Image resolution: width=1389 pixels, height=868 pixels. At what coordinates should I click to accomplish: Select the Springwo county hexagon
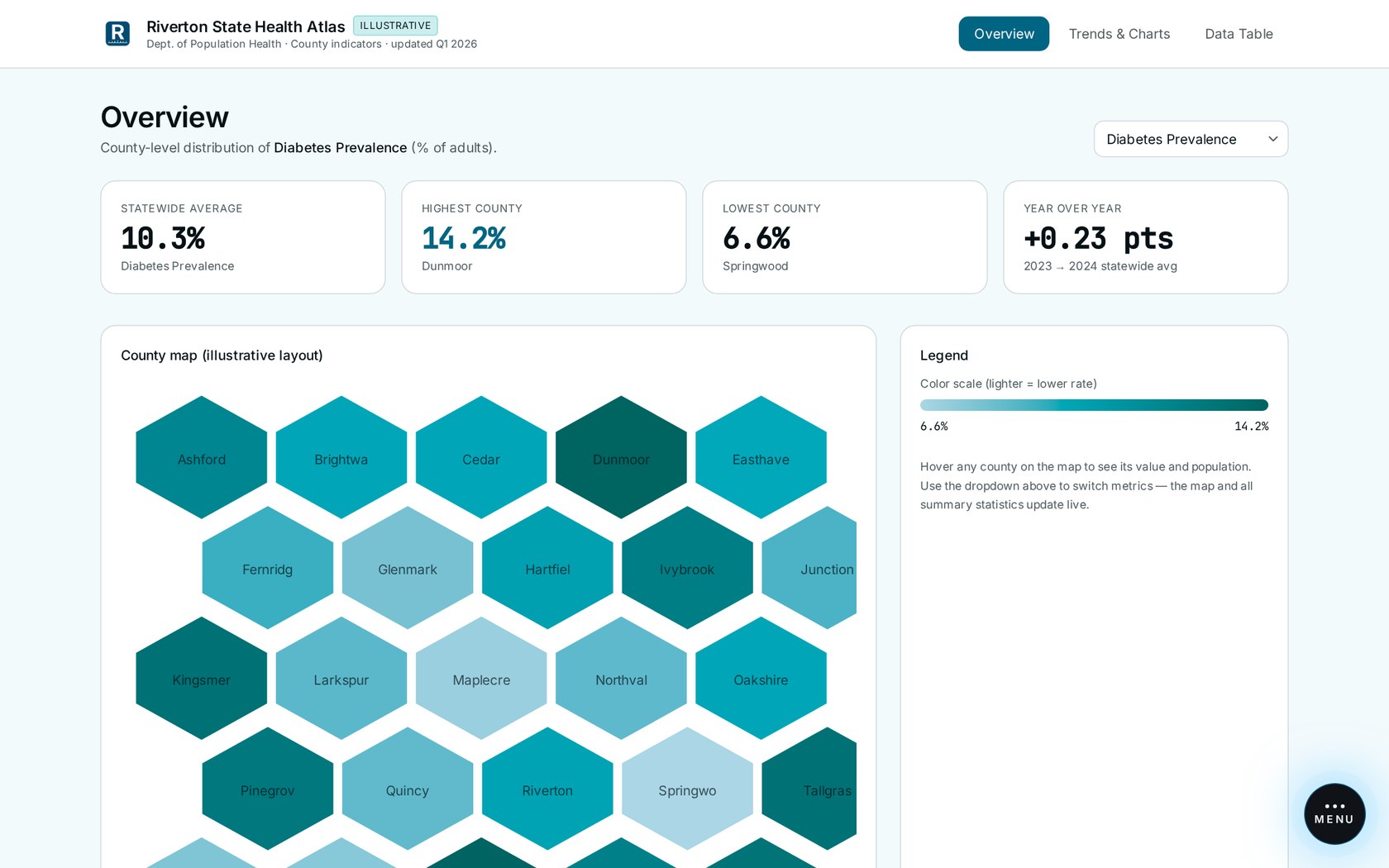(x=687, y=789)
